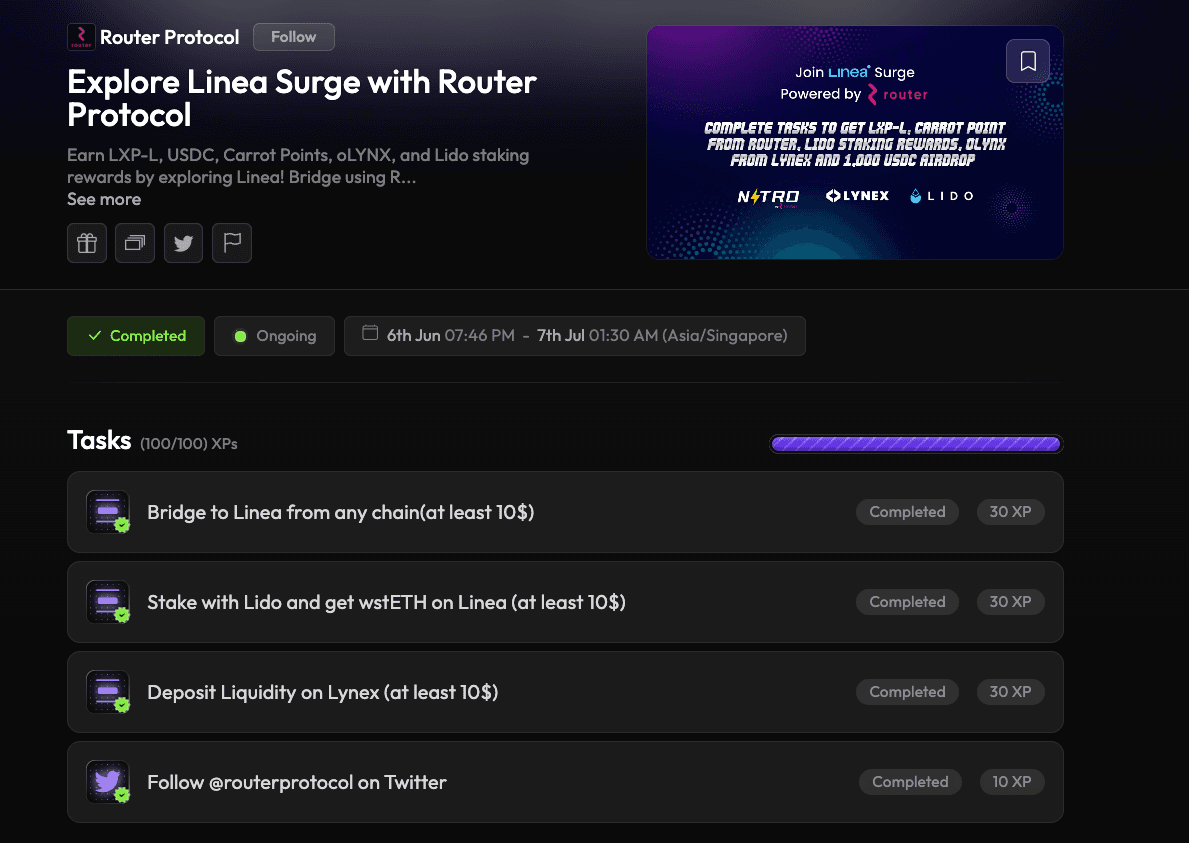Click the green Completed status badge
Image resolution: width=1189 pixels, height=843 pixels.
[136, 336]
